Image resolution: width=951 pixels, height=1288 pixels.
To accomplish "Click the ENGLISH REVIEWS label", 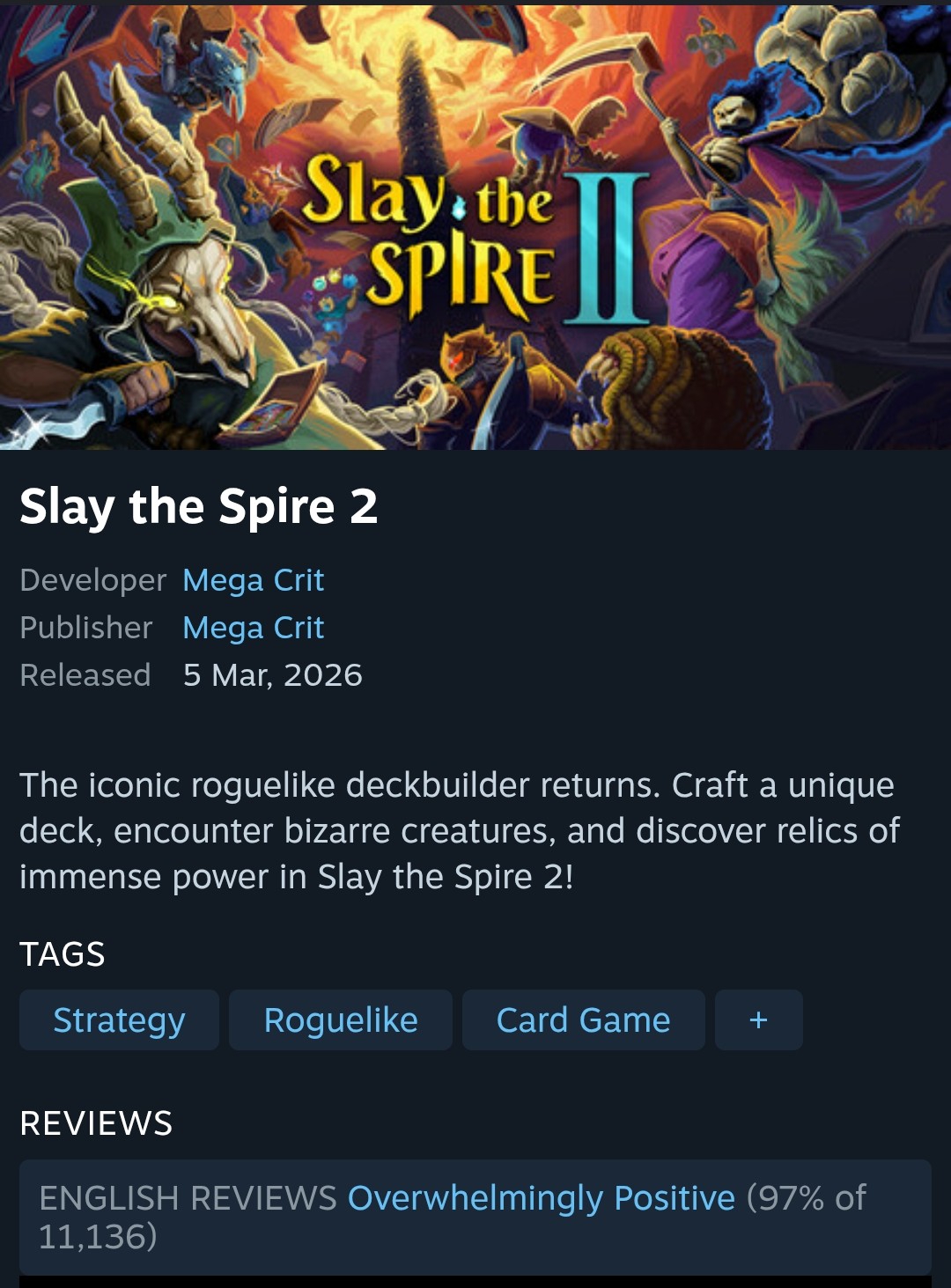I will coord(188,1198).
